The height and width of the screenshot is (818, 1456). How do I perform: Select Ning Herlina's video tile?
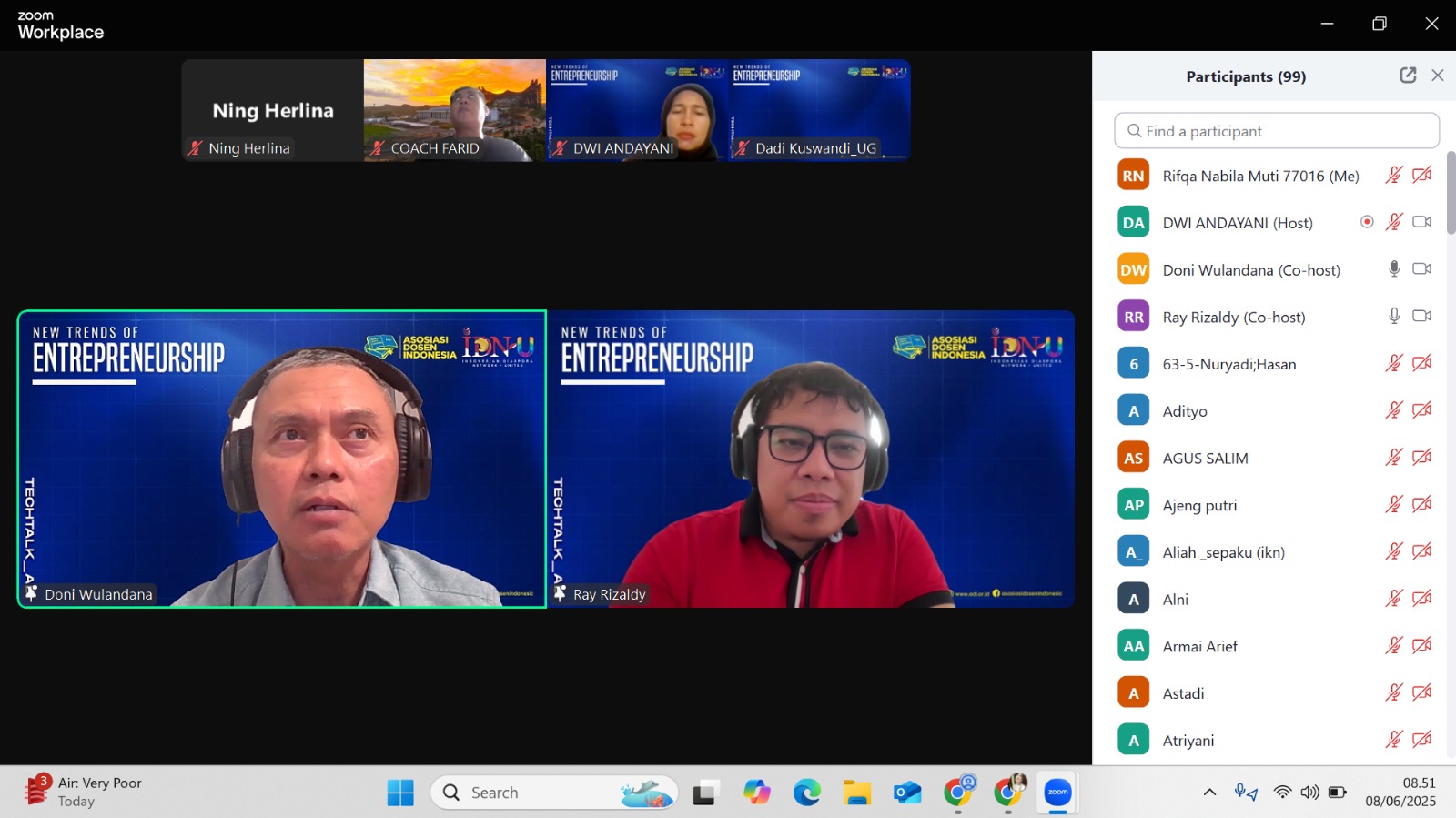coord(273,110)
